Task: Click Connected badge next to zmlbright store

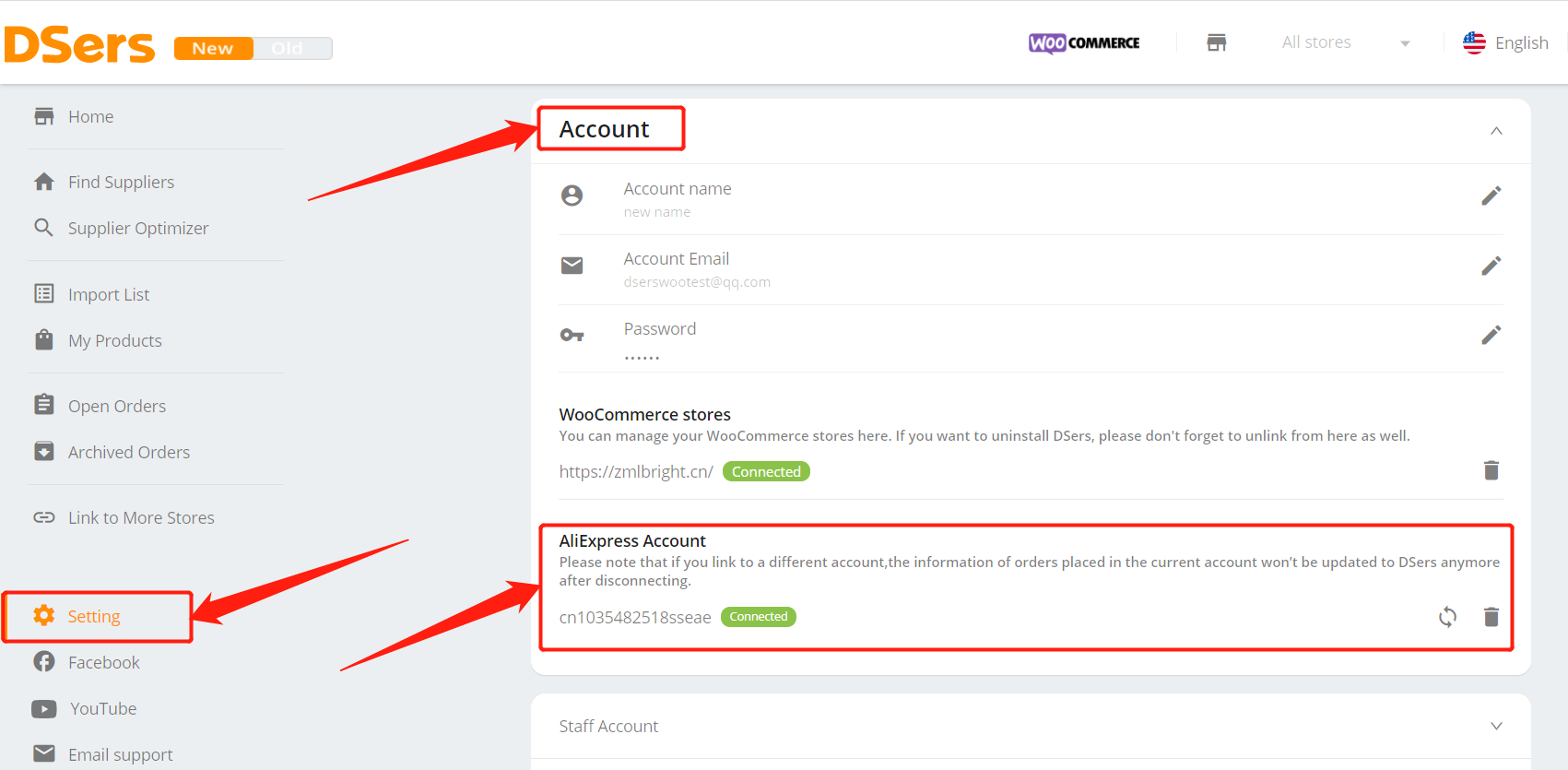Action: coord(766,471)
